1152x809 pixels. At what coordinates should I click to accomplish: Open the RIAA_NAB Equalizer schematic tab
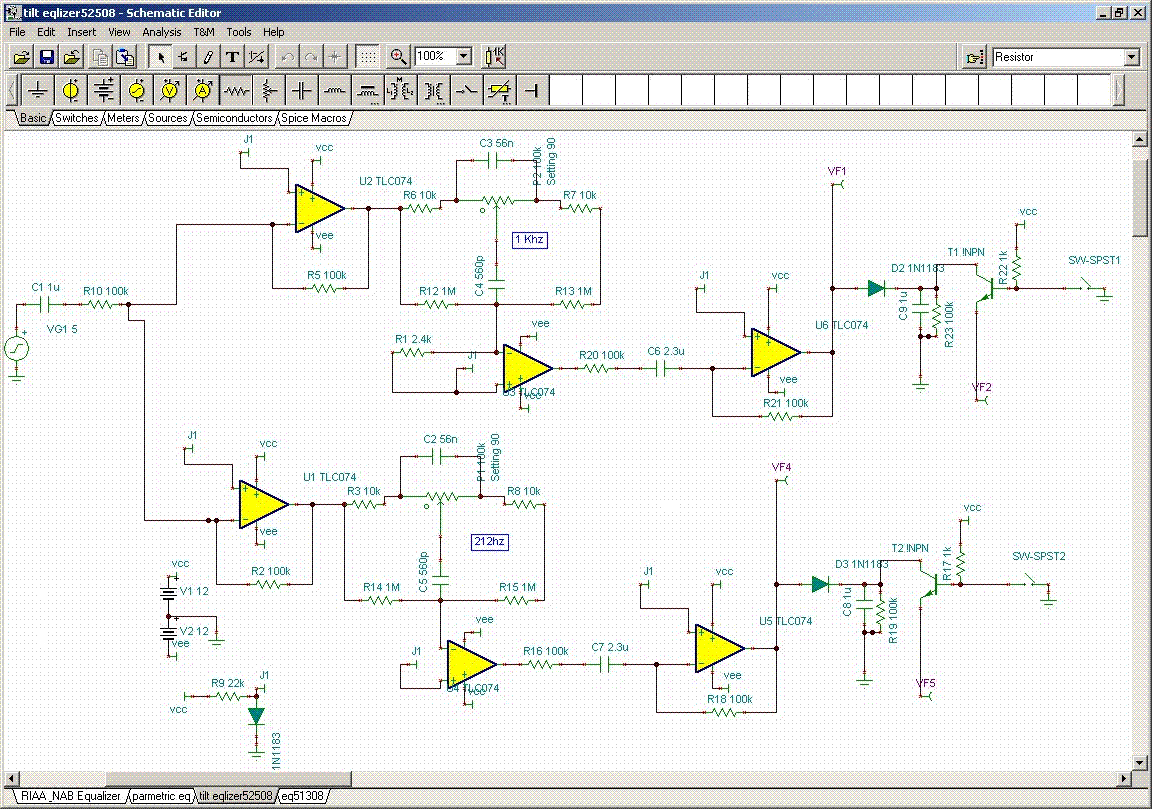(x=71, y=796)
